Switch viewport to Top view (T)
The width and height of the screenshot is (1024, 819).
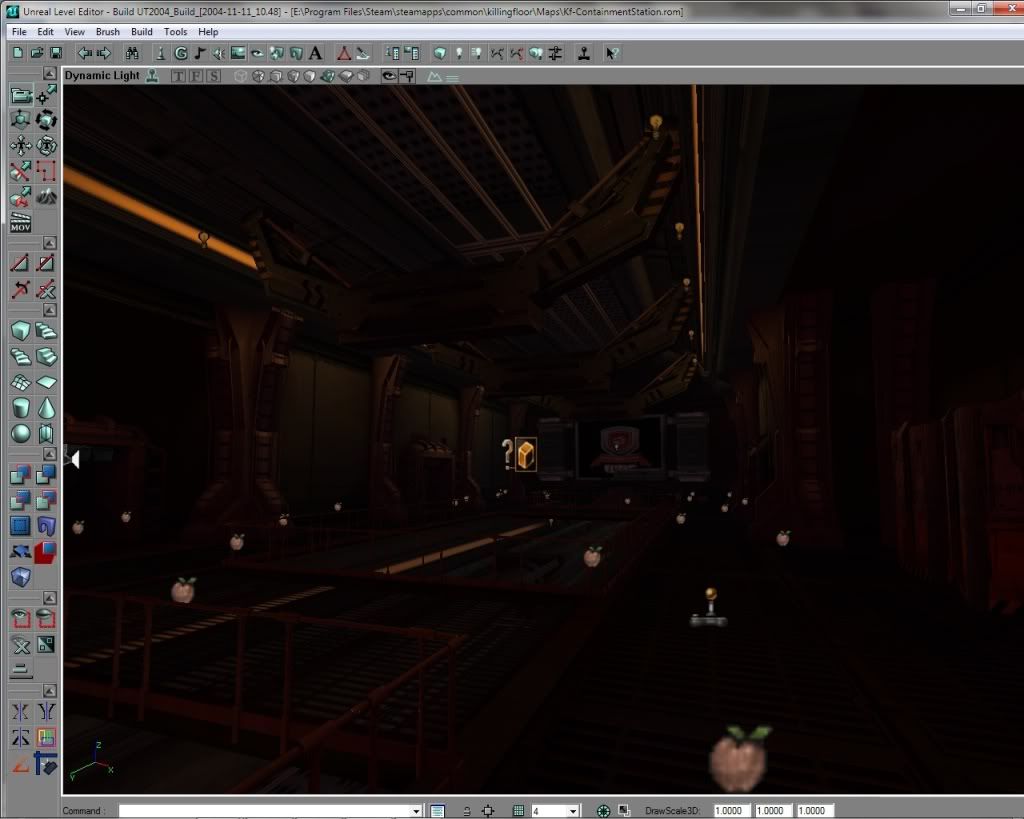click(178, 76)
